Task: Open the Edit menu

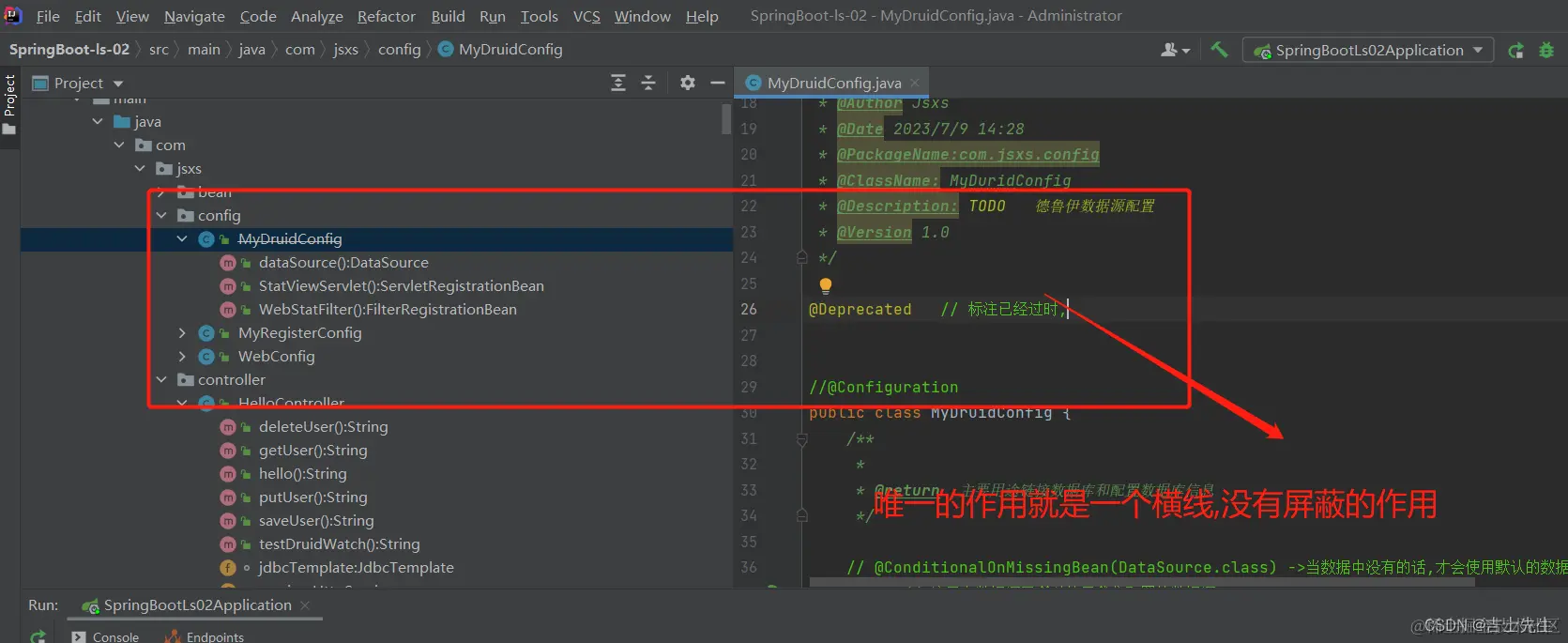Action: 88,16
